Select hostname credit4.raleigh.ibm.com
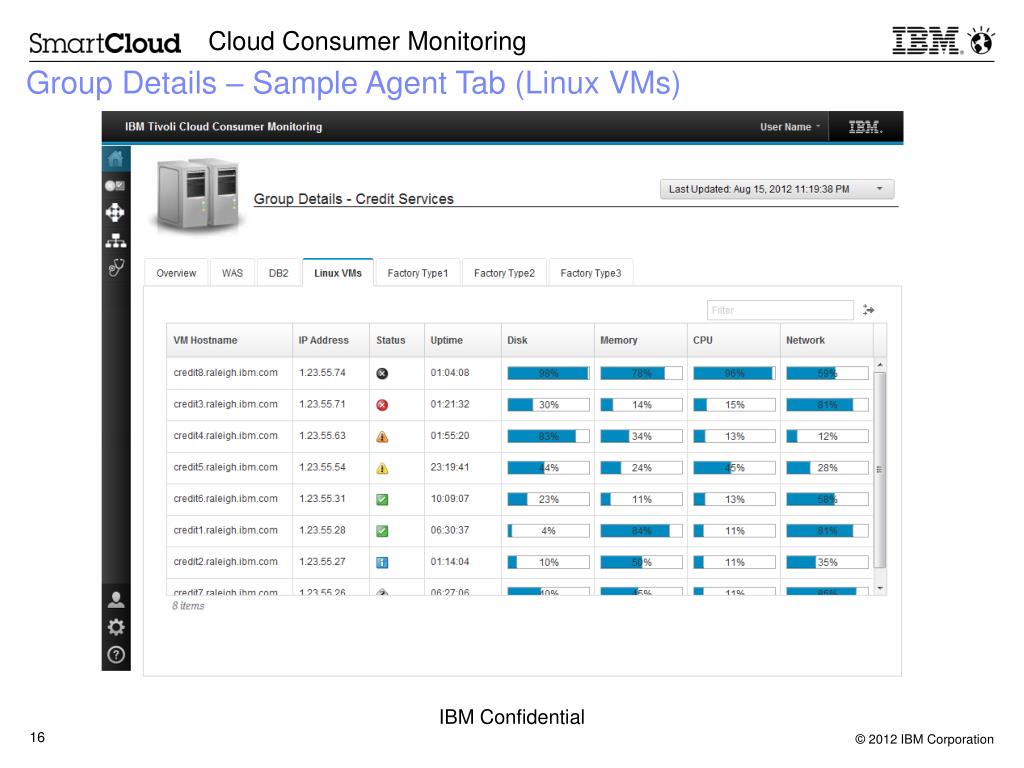The height and width of the screenshot is (768, 1024). tap(225, 436)
